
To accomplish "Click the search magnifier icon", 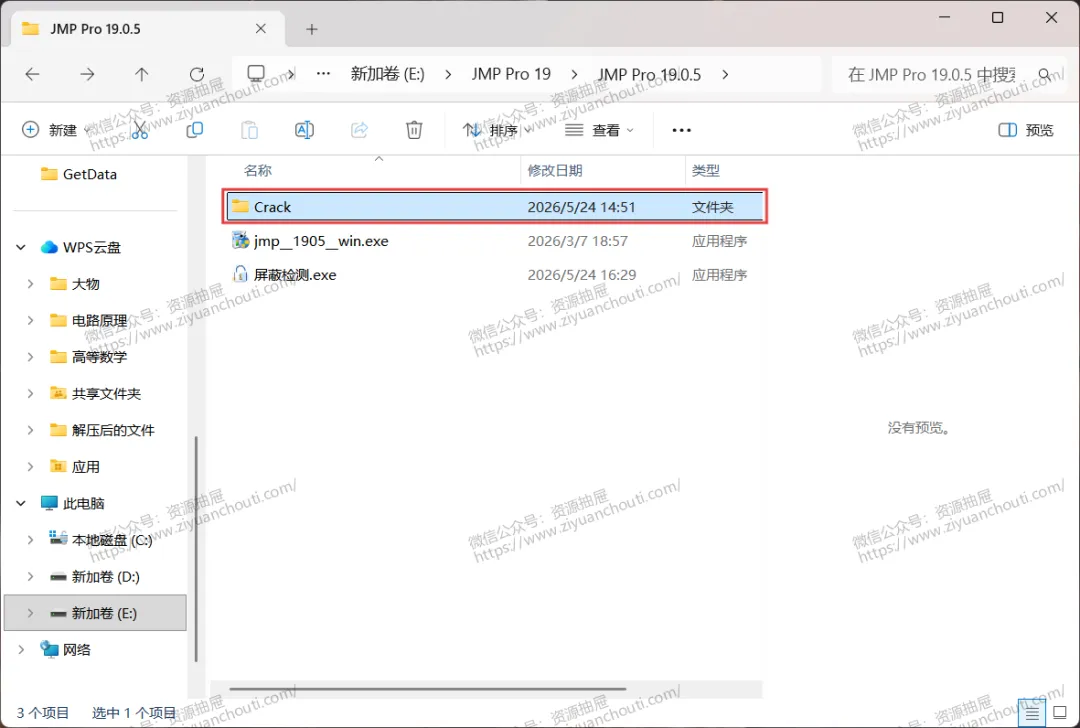I will [1045, 74].
